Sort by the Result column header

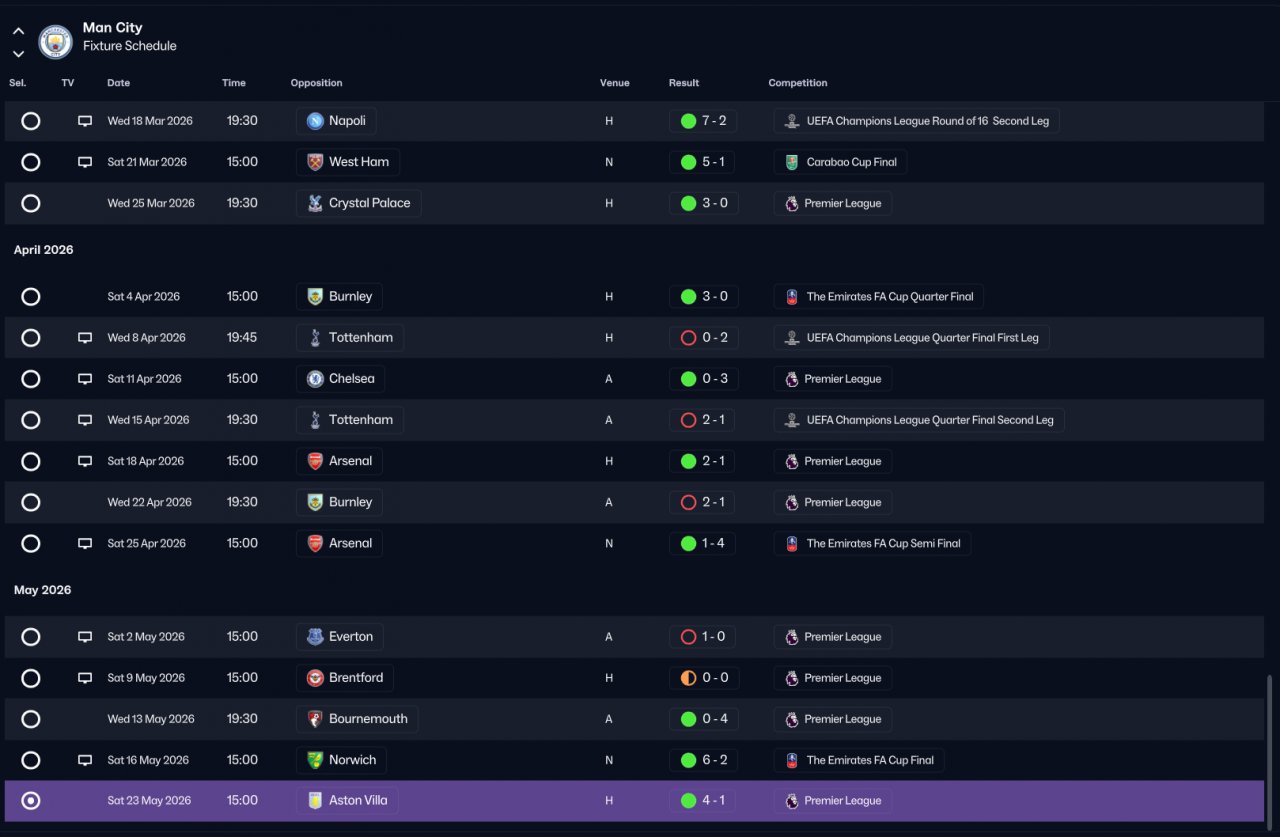point(684,83)
